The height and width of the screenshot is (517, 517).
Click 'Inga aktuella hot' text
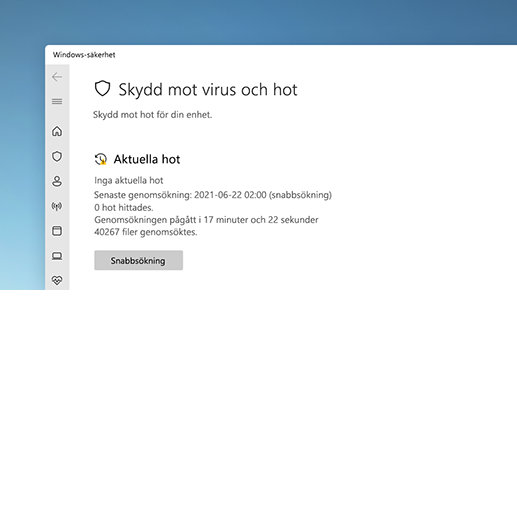click(129, 180)
